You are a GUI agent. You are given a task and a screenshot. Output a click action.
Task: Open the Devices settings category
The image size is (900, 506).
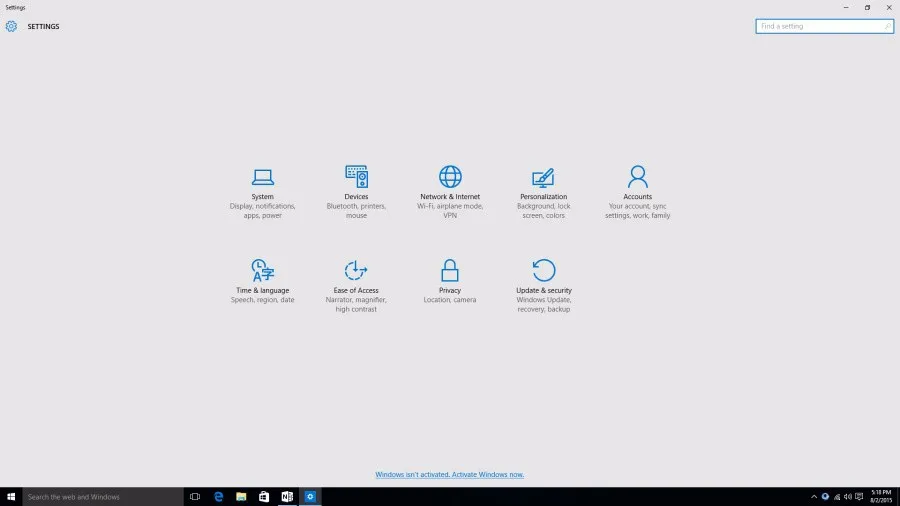coord(356,193)
